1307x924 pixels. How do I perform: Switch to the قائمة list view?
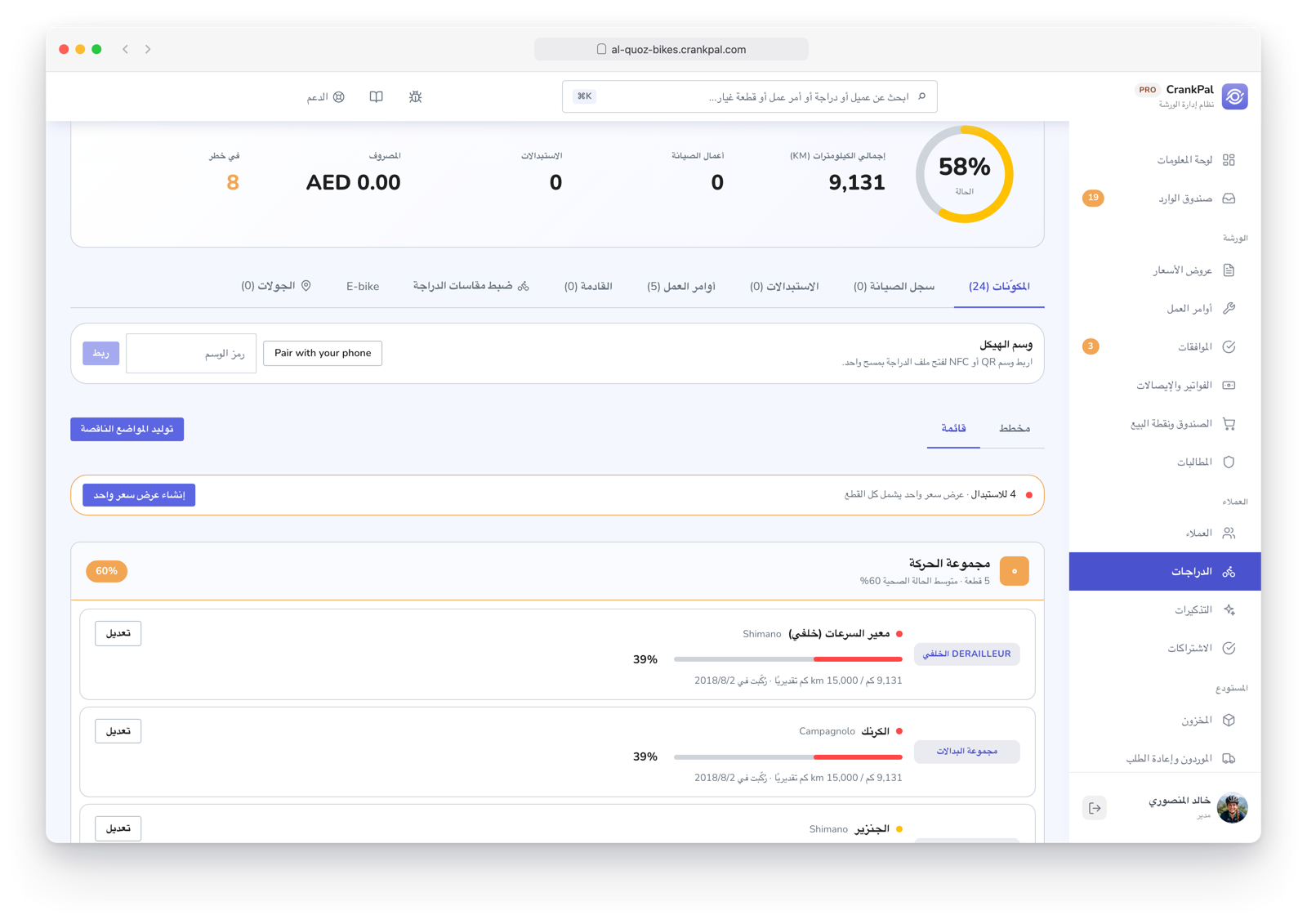(953, 428)
